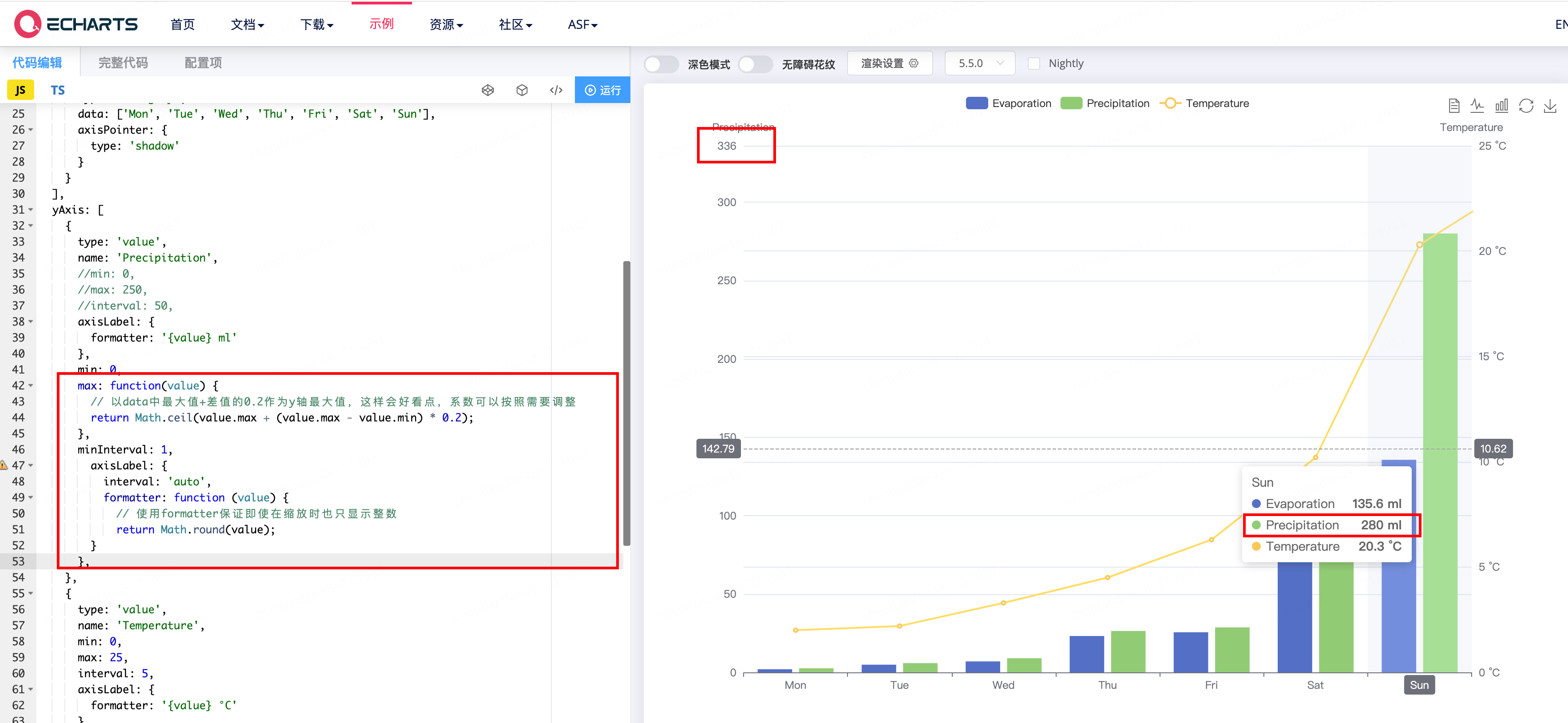Image resolution: width=1568 pixels, height=723 pixels.
Task: Switch to 代码编辑 tab
Action: (37, 63)
